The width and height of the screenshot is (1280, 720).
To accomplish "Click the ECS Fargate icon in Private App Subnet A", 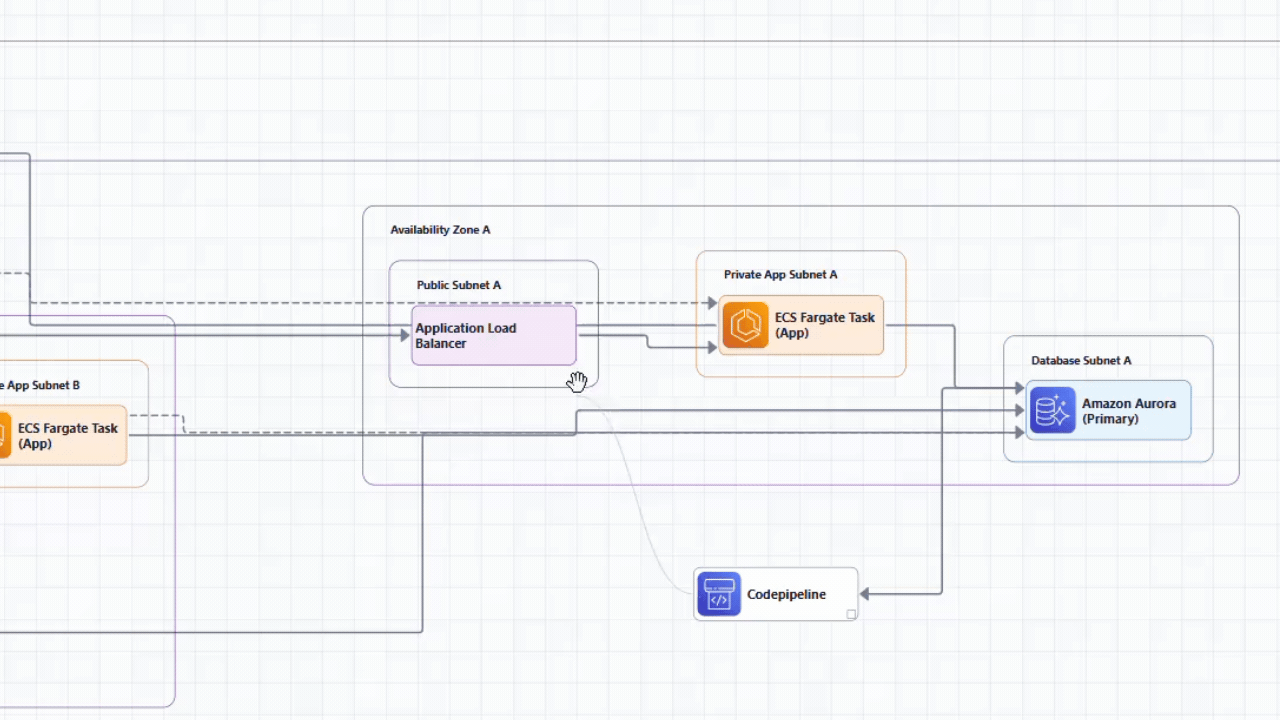I will tap(745, 325).
